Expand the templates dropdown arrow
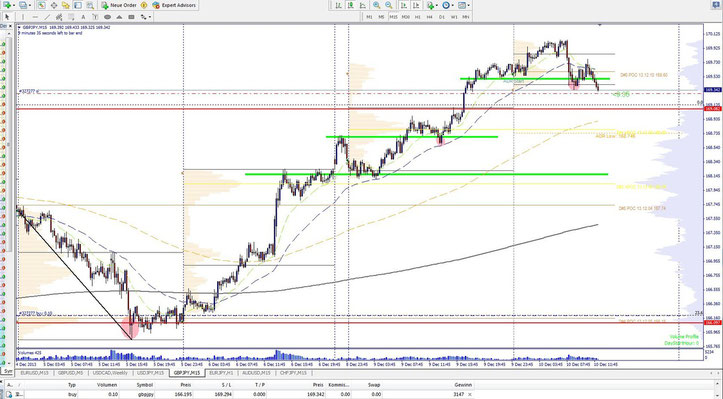The width and height of the screenshot is (723, 399). 468,5
